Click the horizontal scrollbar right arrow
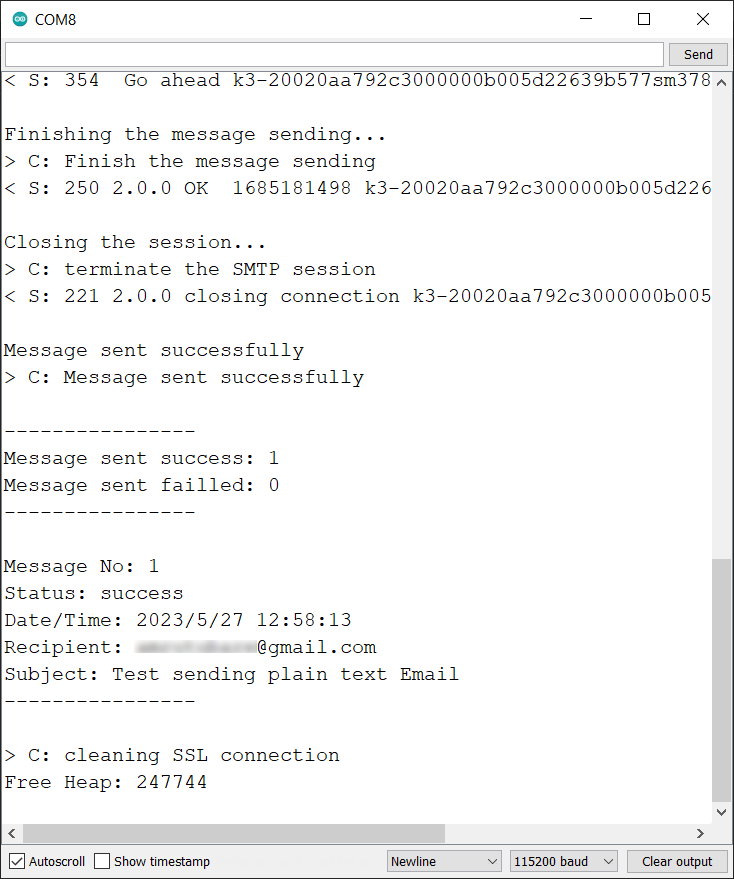This screenshot has height=879, width=734. pyautogui.click(x=701, y=833)
